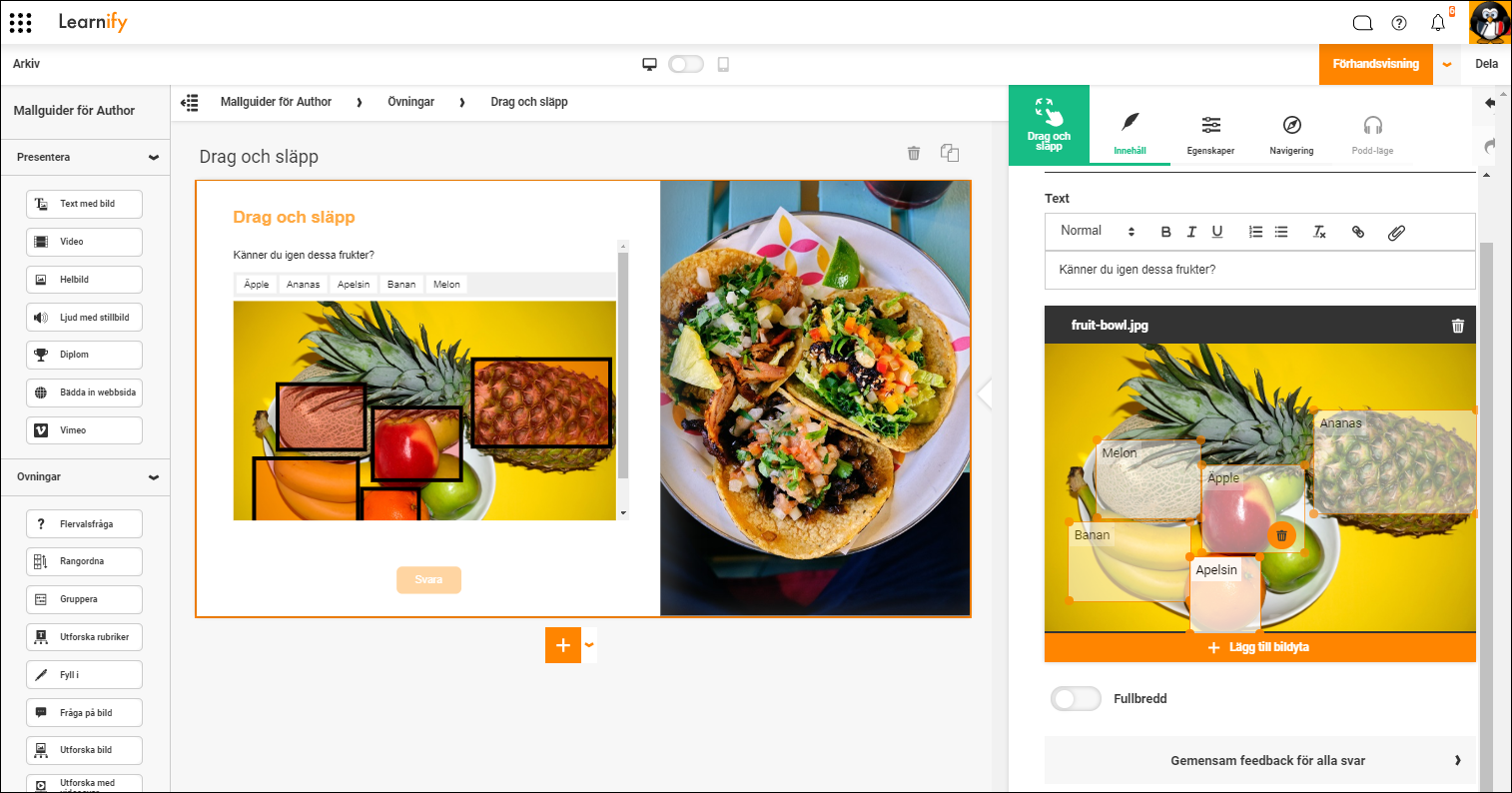
Task: Open the Normal text style dropdown
Action: [1098, 231]
